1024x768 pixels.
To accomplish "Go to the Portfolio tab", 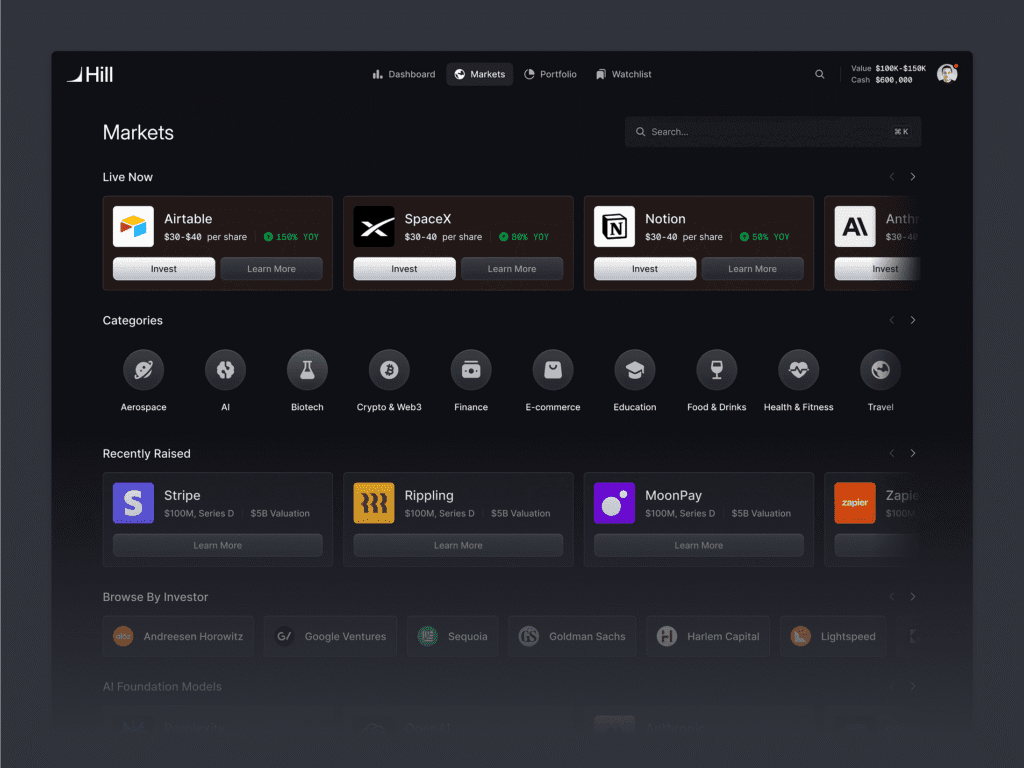I will click(551, 74).
